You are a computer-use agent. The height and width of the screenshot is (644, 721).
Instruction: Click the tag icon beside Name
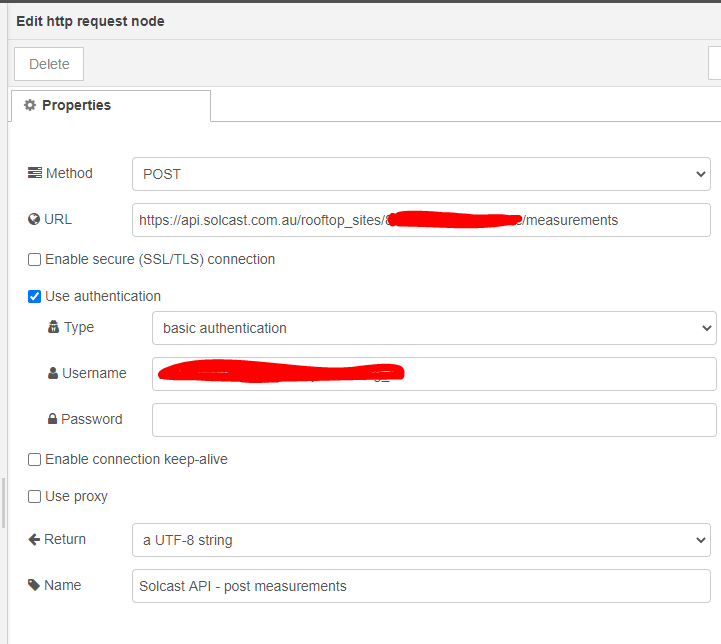point(34,585)
